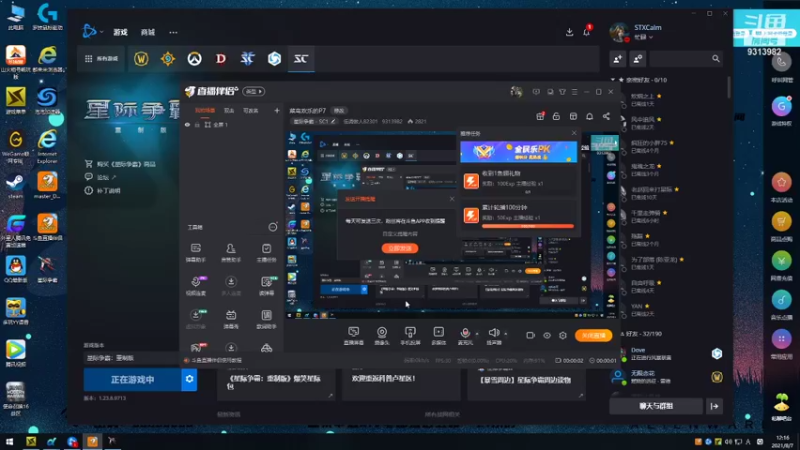
Task: Click the share icon in stream header
Action: [x=606, y=116]
